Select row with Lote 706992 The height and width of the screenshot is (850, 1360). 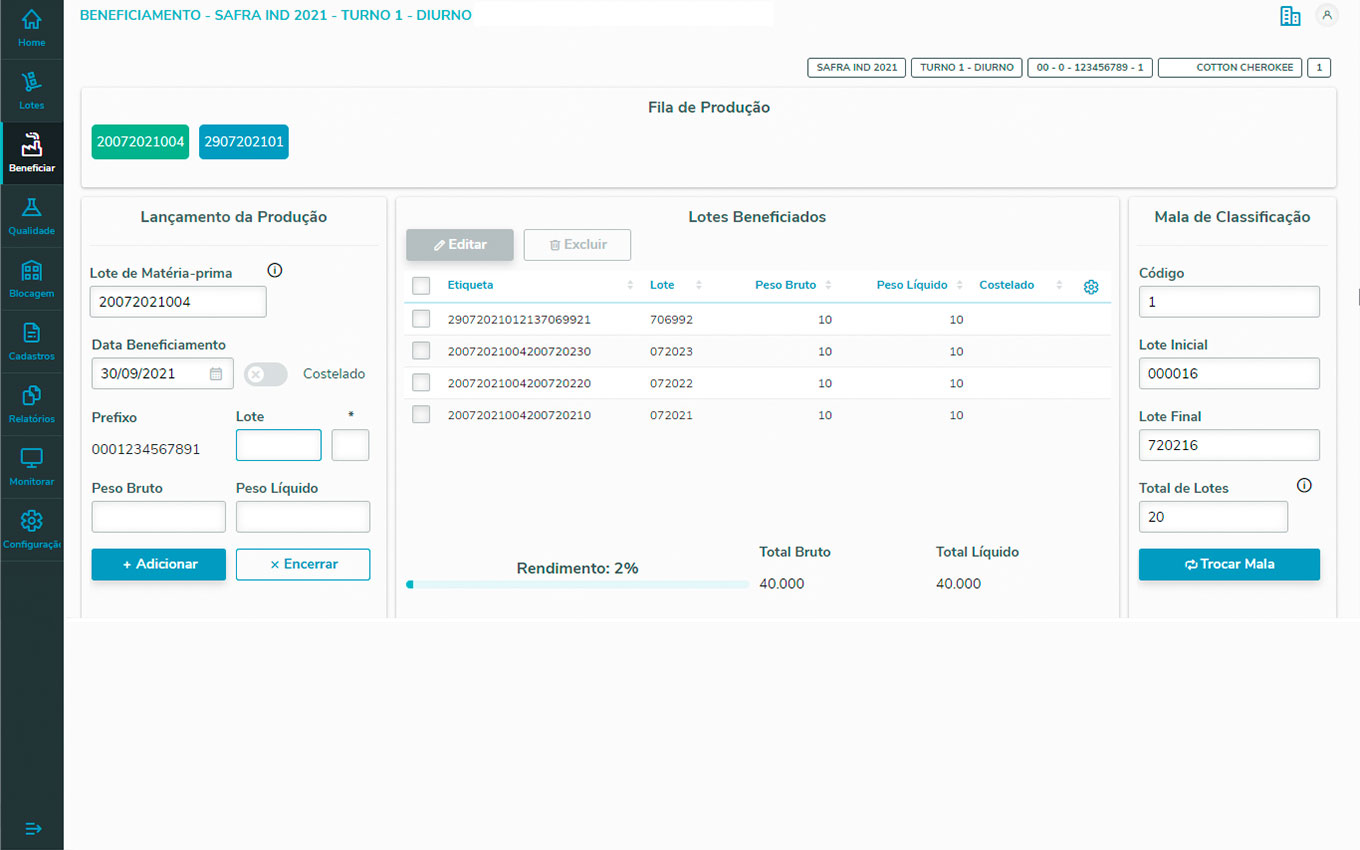pos(421,319)
